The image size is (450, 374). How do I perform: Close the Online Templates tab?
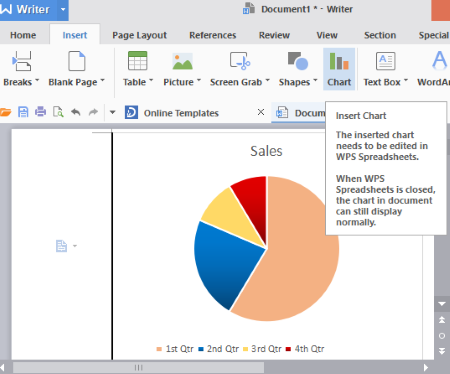pyautogui.click(x=261, y=112)
